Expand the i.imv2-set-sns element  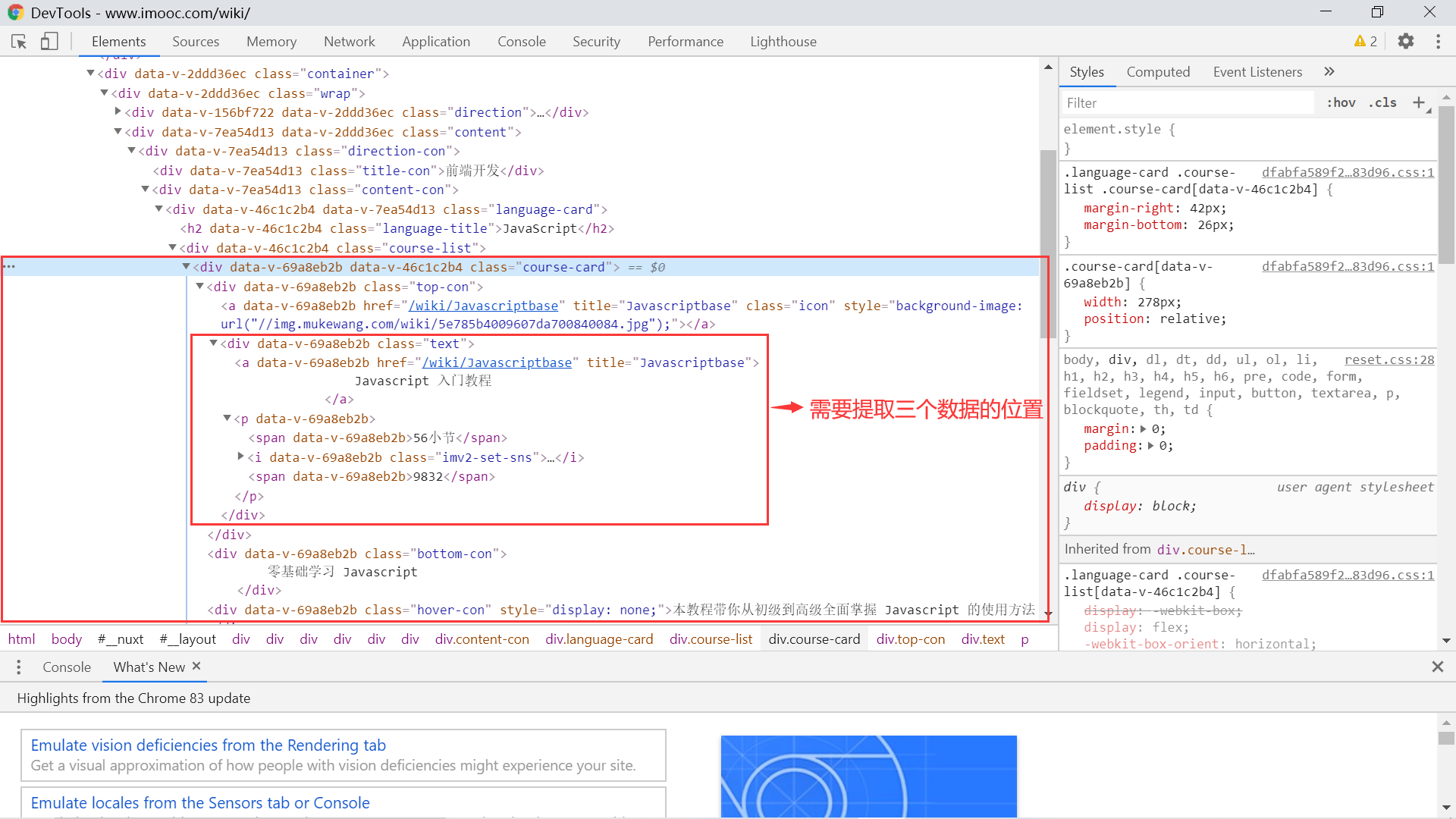241,457
